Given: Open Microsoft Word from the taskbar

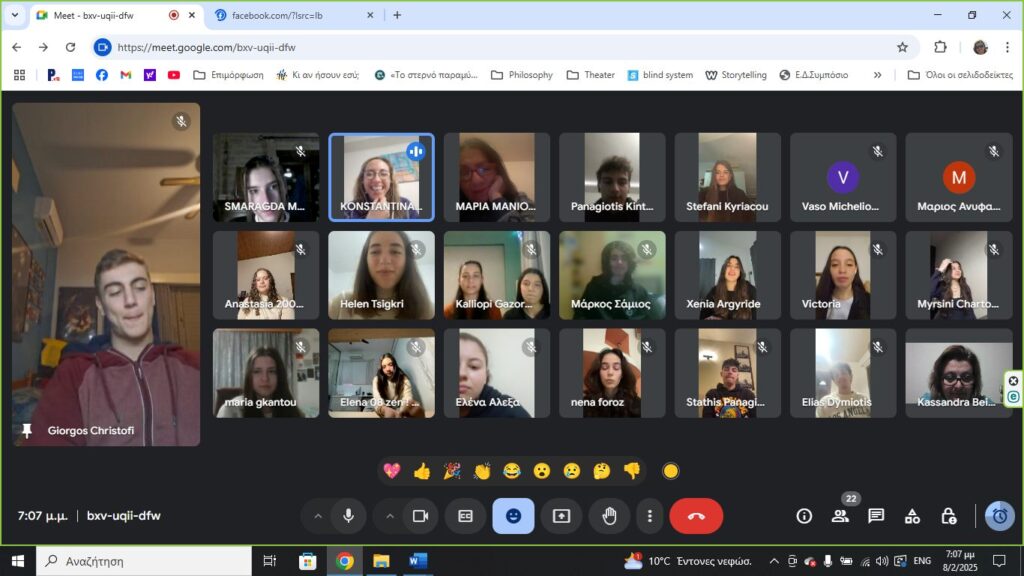Looking at the screenshot, I should tap(417, 561).
